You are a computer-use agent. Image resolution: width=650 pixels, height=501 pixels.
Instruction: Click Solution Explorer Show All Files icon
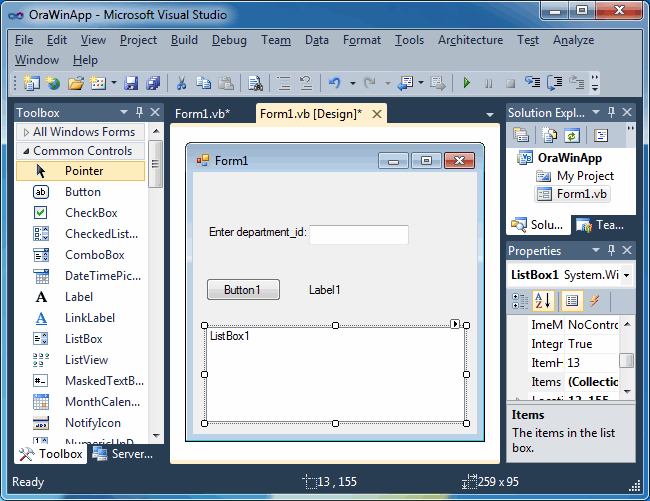coord(550,135)
